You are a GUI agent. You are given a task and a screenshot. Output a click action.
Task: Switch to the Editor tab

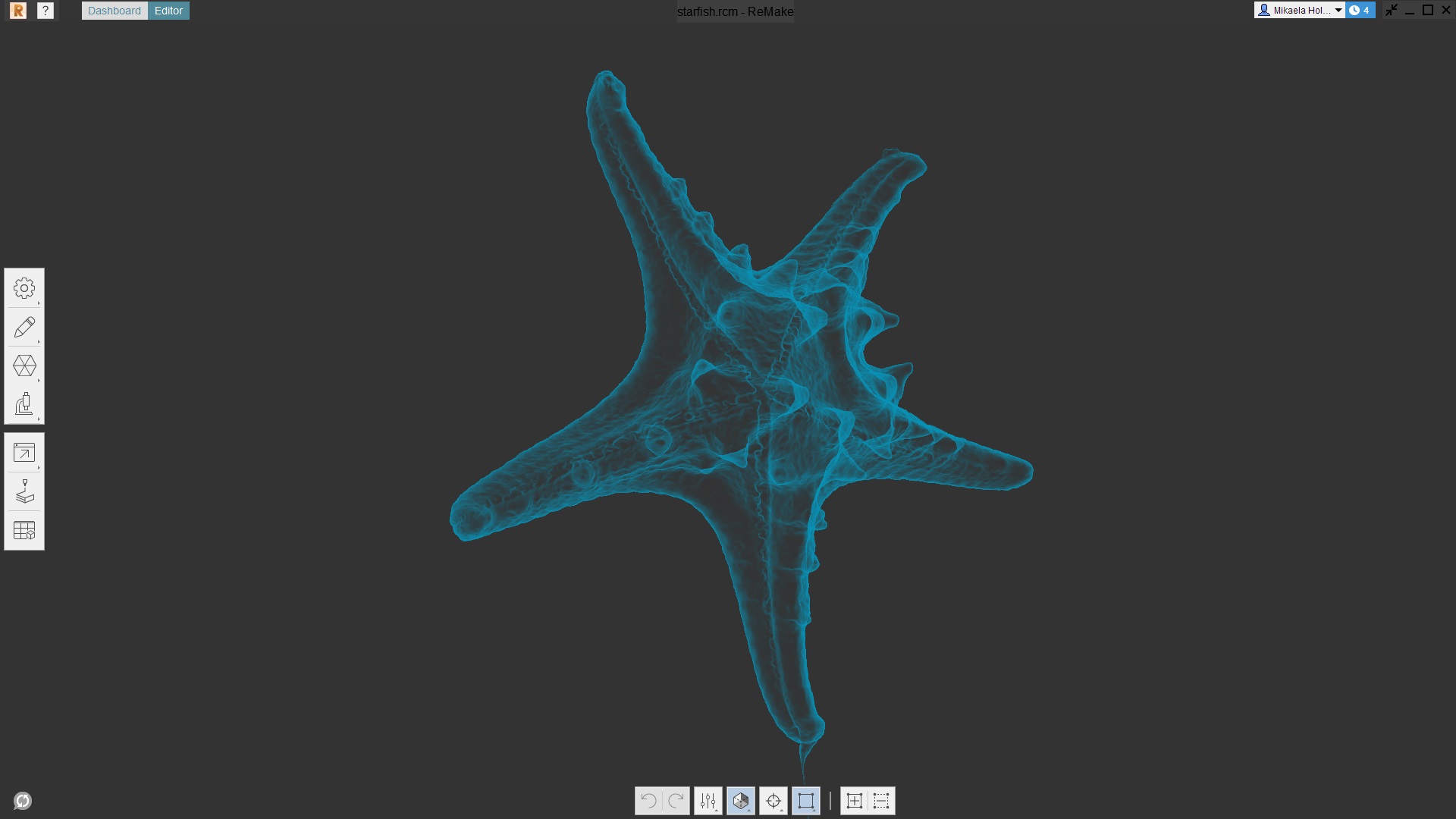[168, 10]
